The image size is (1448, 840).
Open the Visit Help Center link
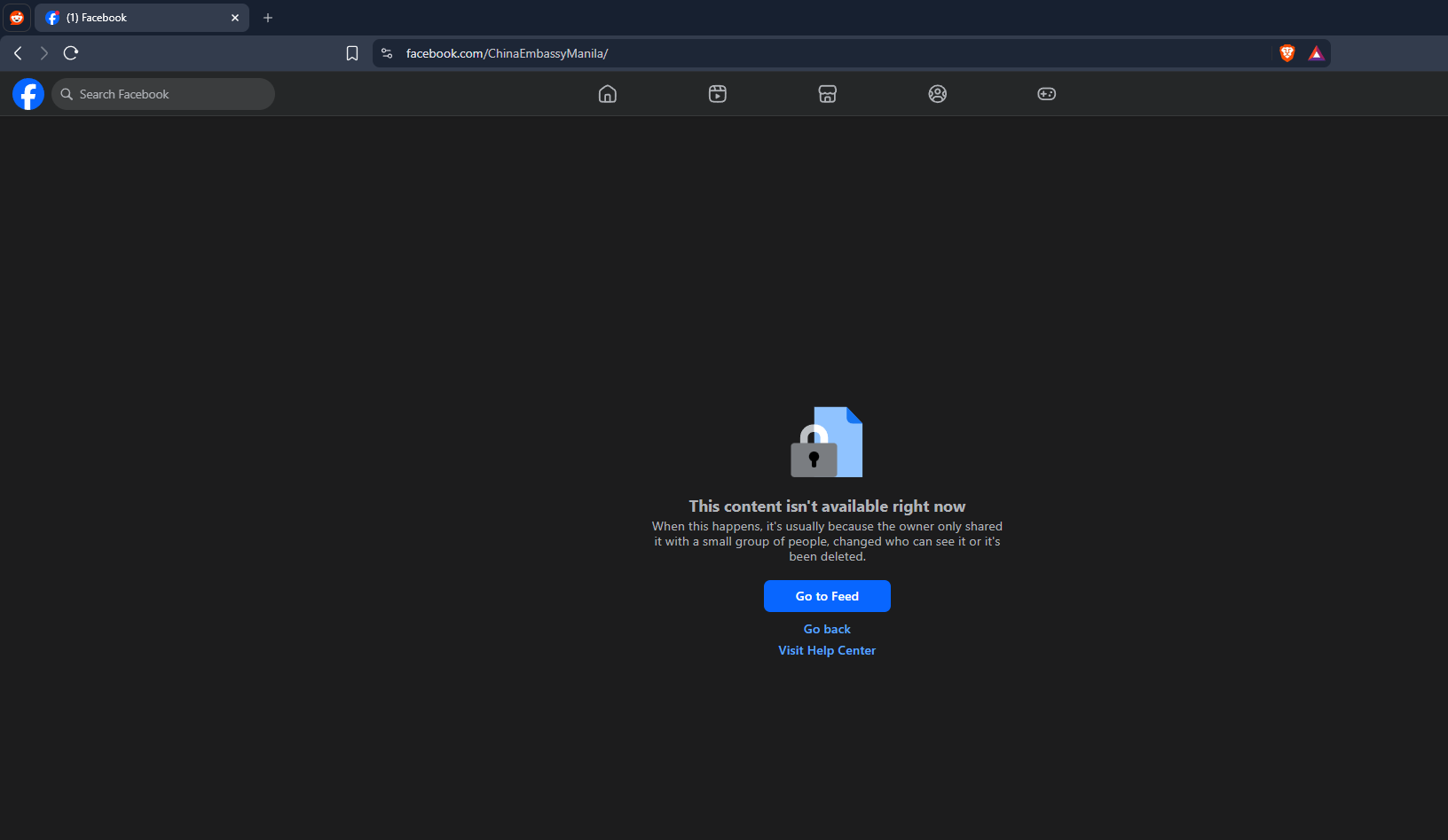[x=827, y=650]
